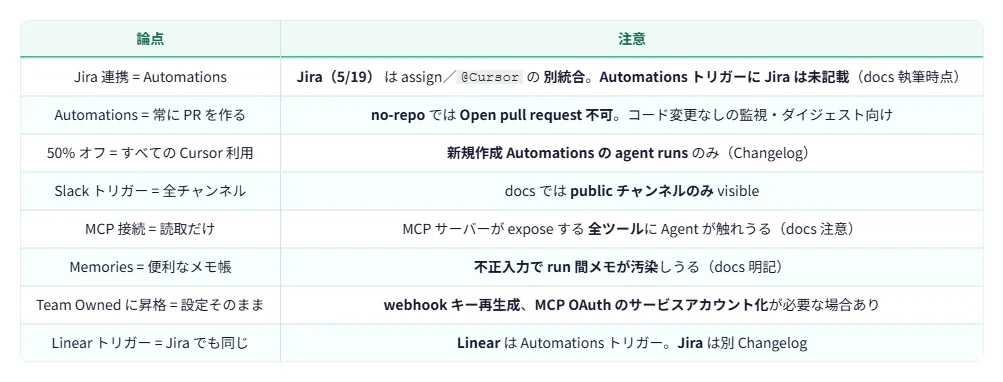The image size is (1003, 382).
Task: Select 'Automations = 常に PR を作る' cell
Action: (x=150, y=115)
